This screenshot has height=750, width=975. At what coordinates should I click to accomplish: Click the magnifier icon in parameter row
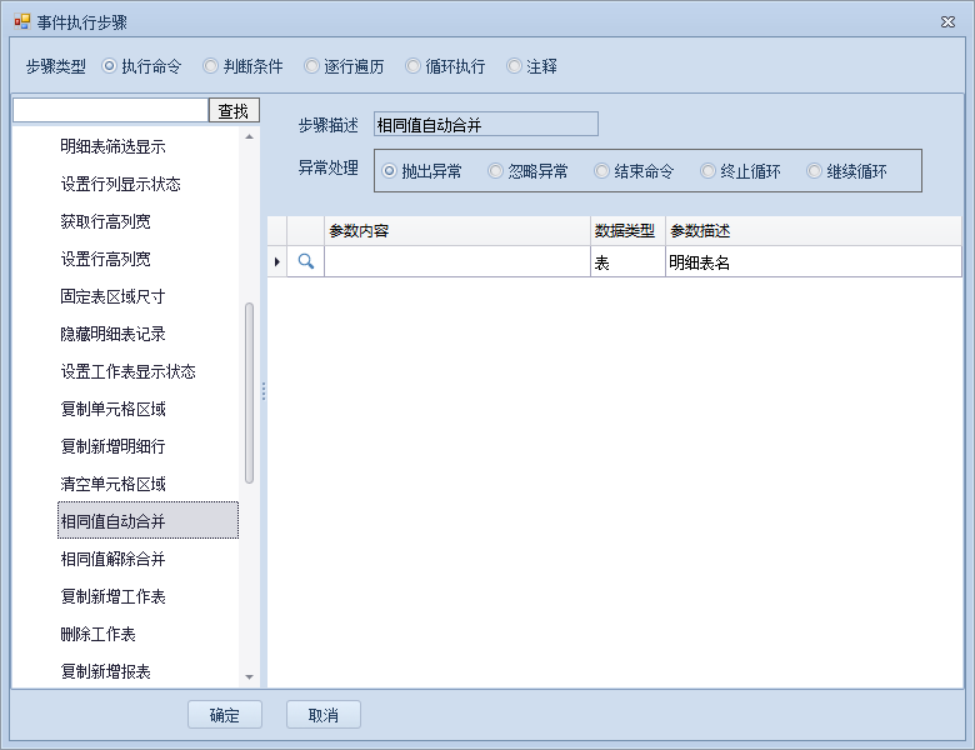tap(305, 262)
